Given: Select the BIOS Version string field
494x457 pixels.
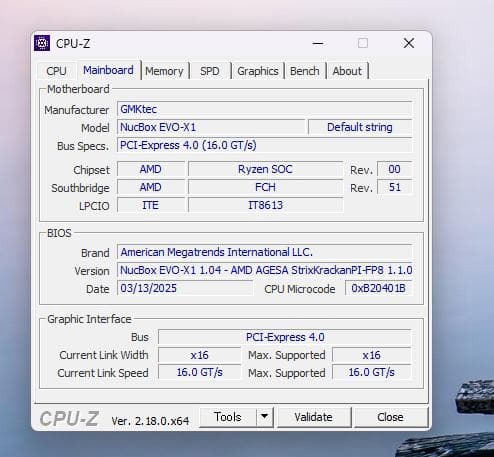Looking at the screenshot, I should 265,270.
